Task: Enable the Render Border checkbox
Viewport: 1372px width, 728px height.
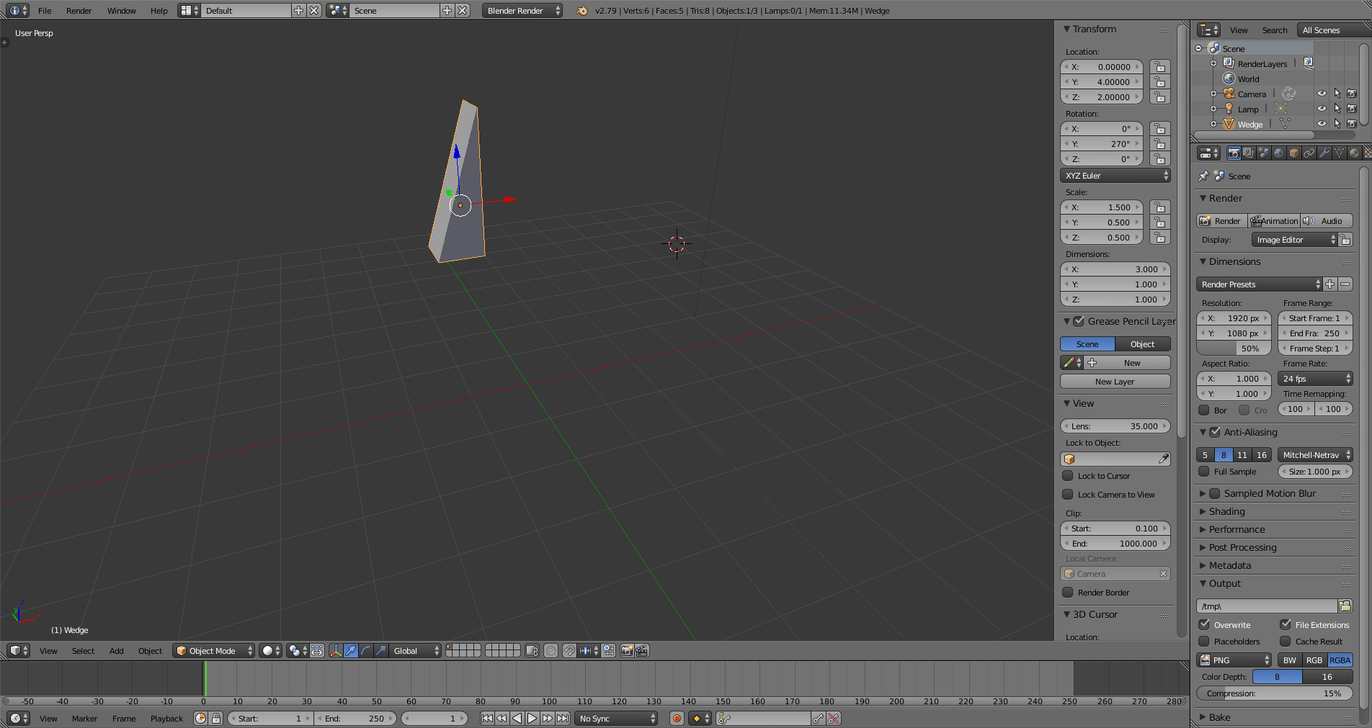Action: point(1068,592)
